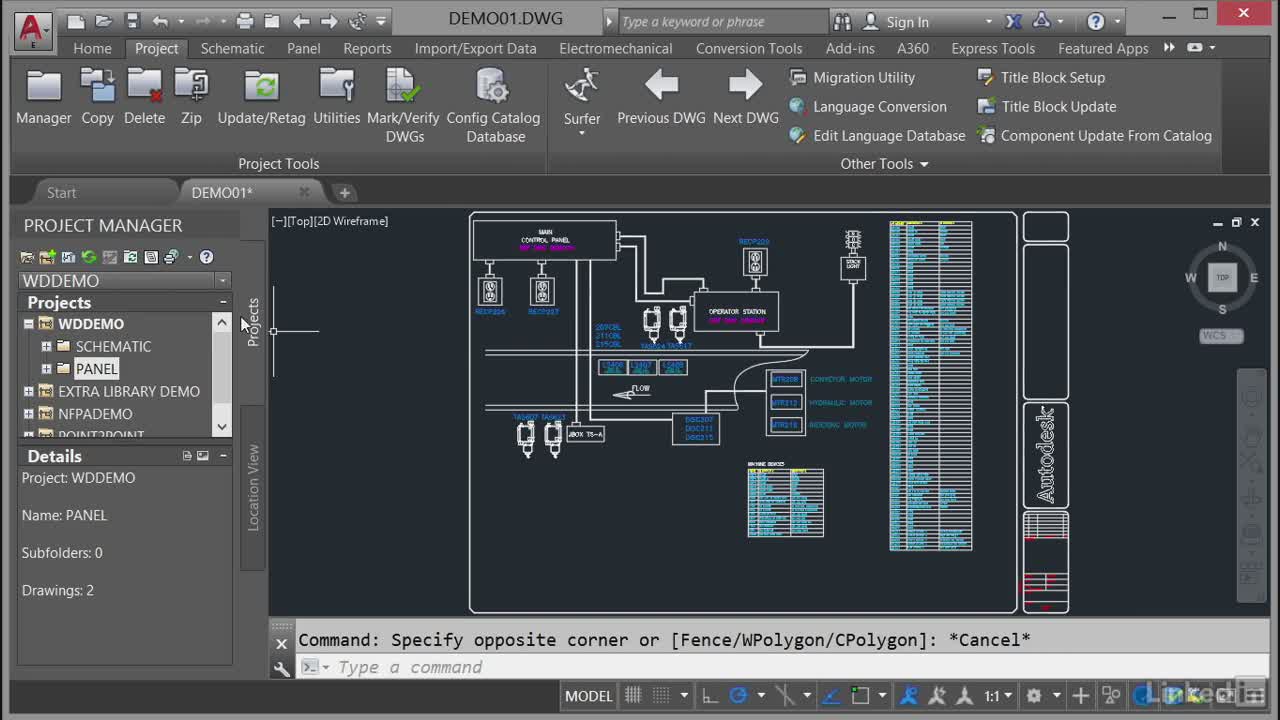Toggle polar tracking in status bar

click(x=738, y=695)
